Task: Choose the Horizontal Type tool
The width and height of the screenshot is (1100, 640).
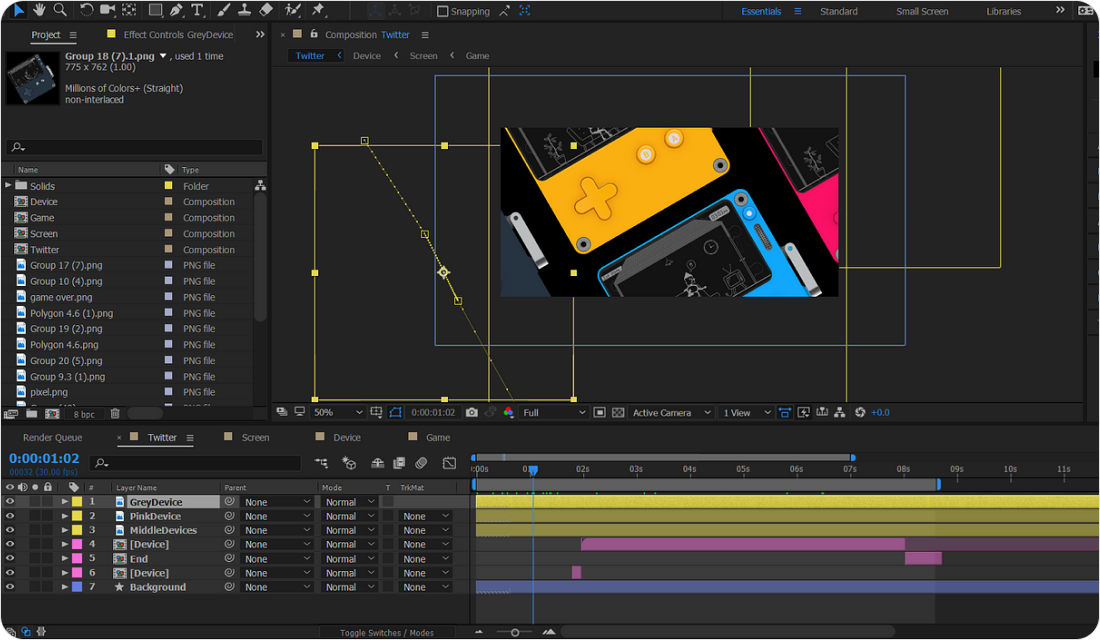Action: pos(197,10)
